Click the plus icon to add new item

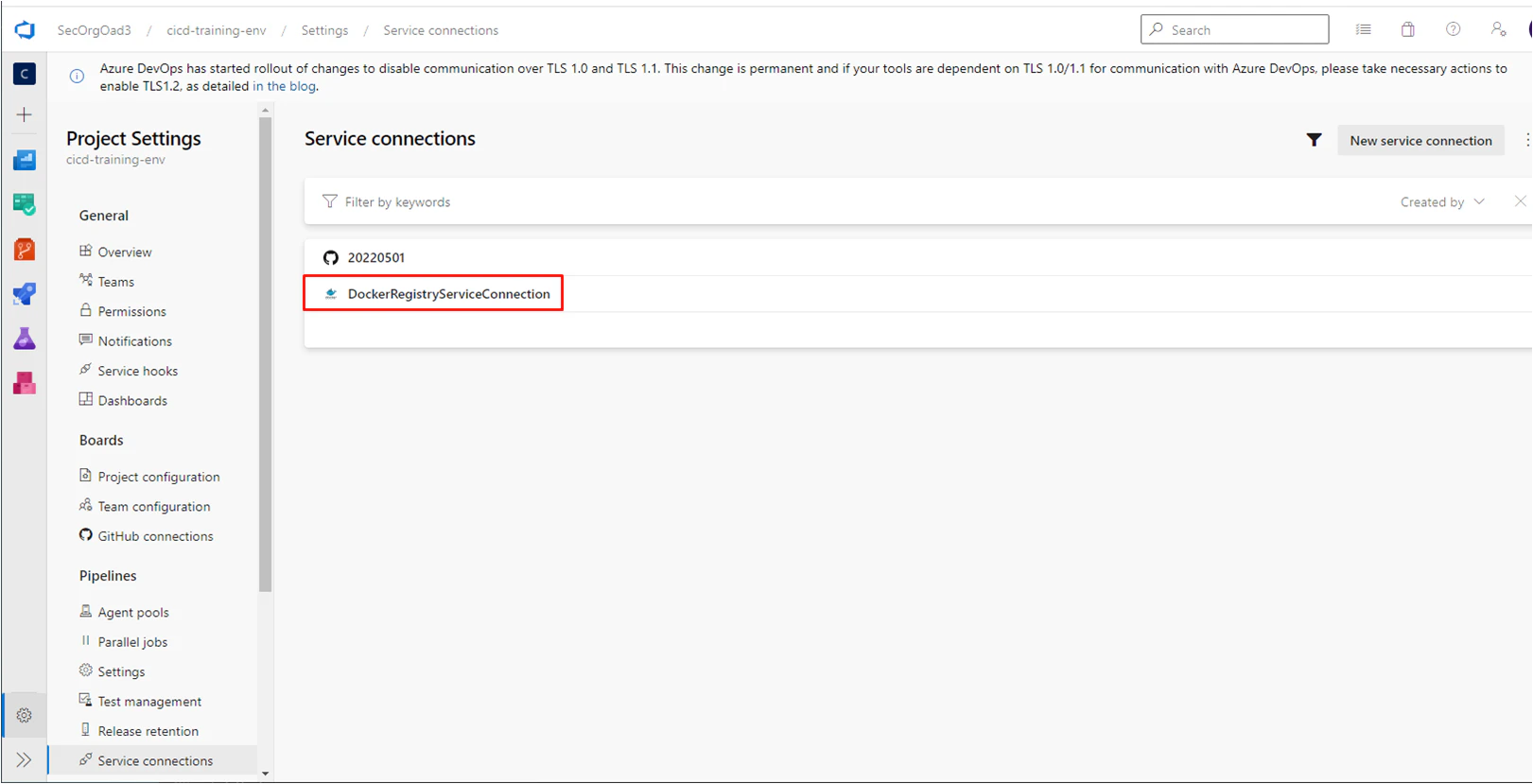pos(25,114)
